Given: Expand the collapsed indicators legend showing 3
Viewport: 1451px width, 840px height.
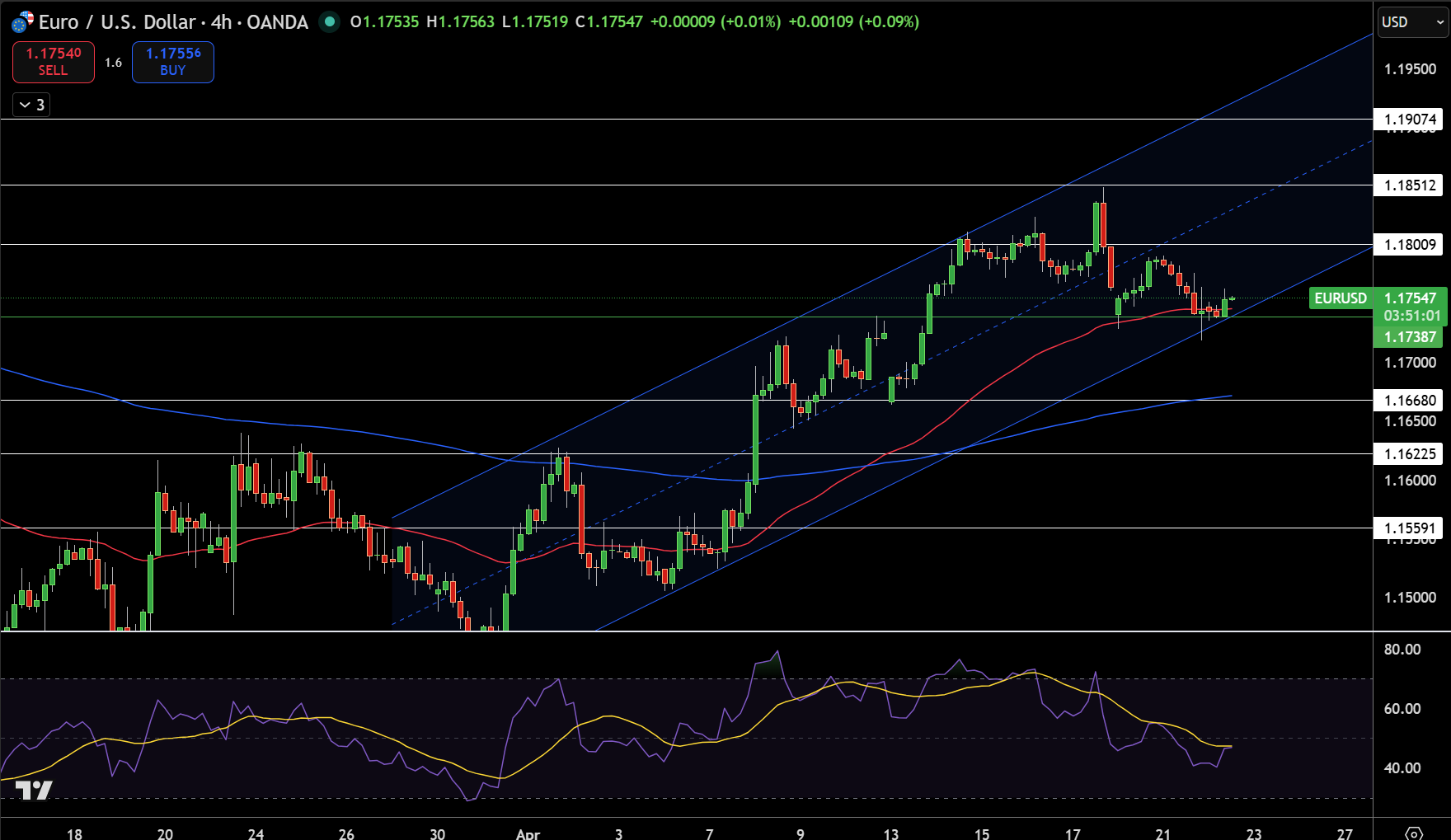Looking at the screenshot, I should click(32, 105).
